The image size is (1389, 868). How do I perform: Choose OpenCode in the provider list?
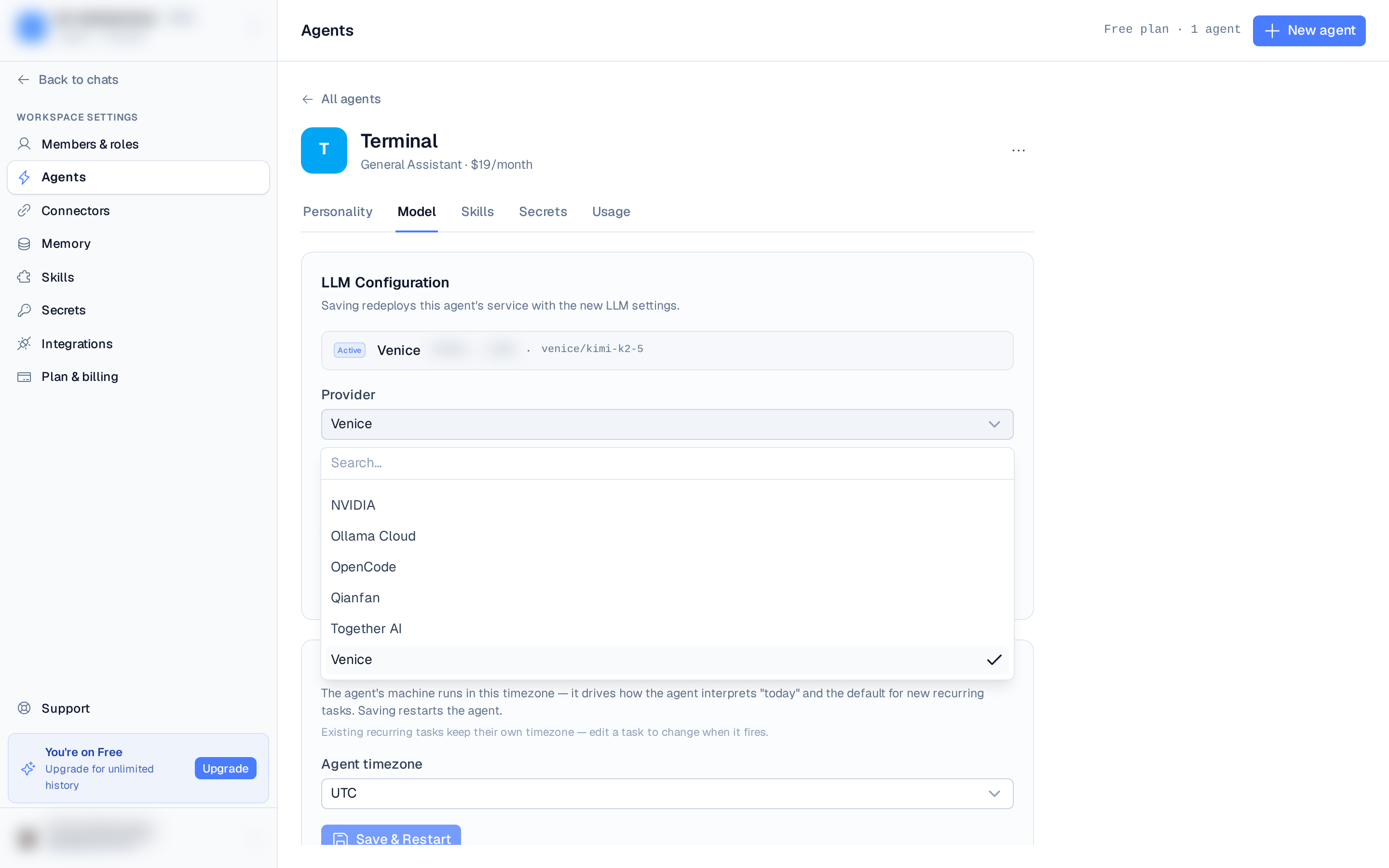pyautogui.click(x=667, y=567)
